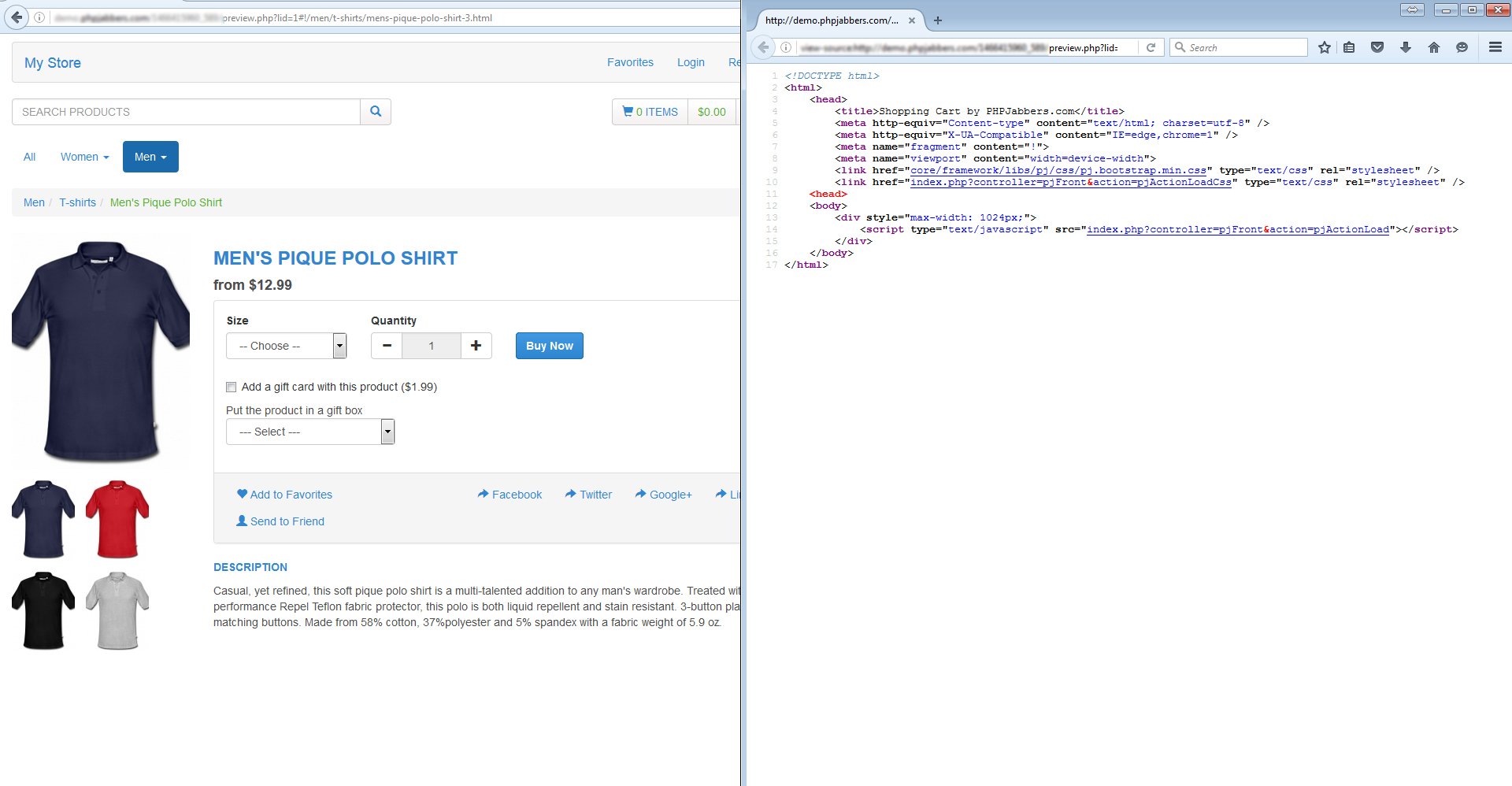Click T-shirts in the breadcrumb
The height and width of the screenshot is (786, 1512).
[77, 202]
